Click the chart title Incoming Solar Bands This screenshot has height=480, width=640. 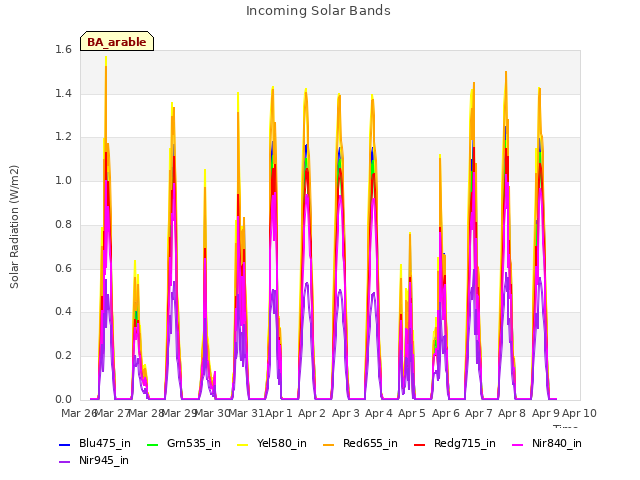318,11
